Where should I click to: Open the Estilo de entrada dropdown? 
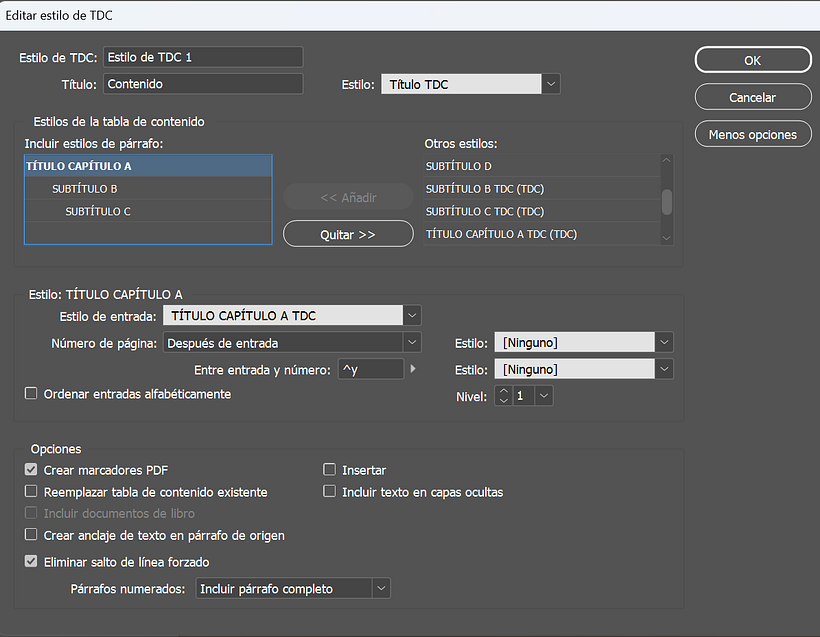point(292,315)
